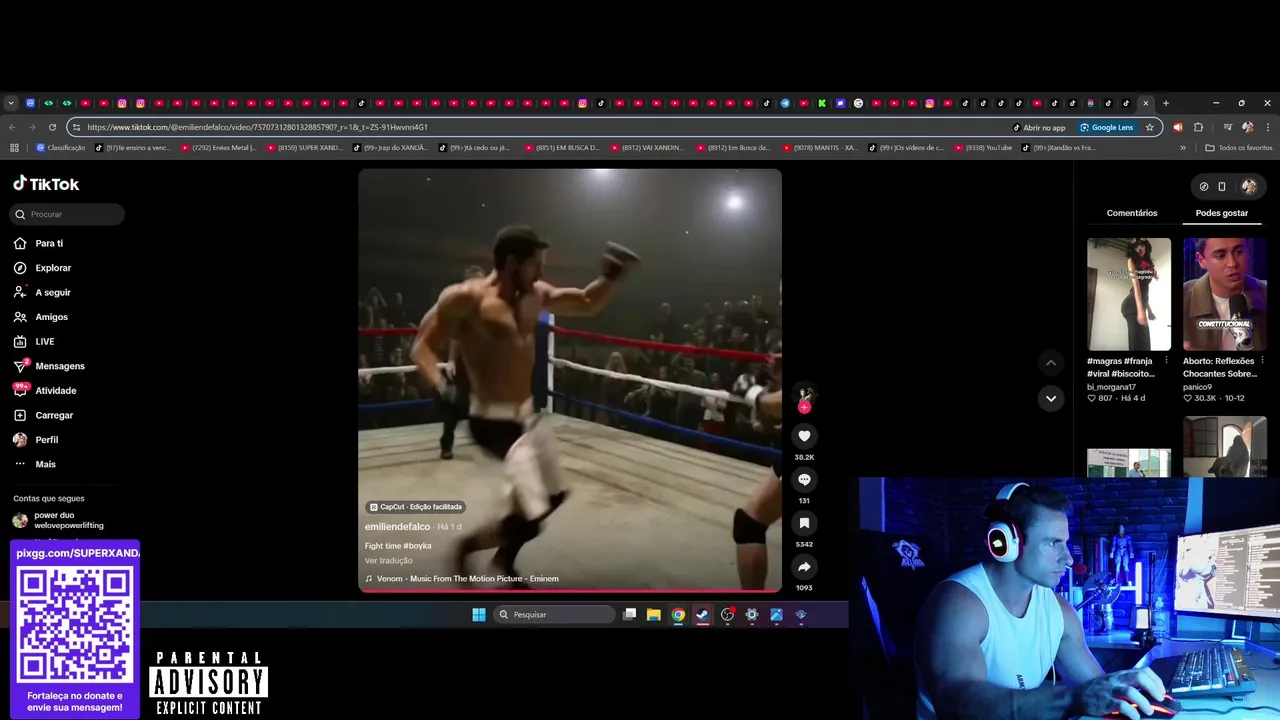Screen dimensions: 1280x720
Task: Open Steam from taskbar
Action: [703, 615]
